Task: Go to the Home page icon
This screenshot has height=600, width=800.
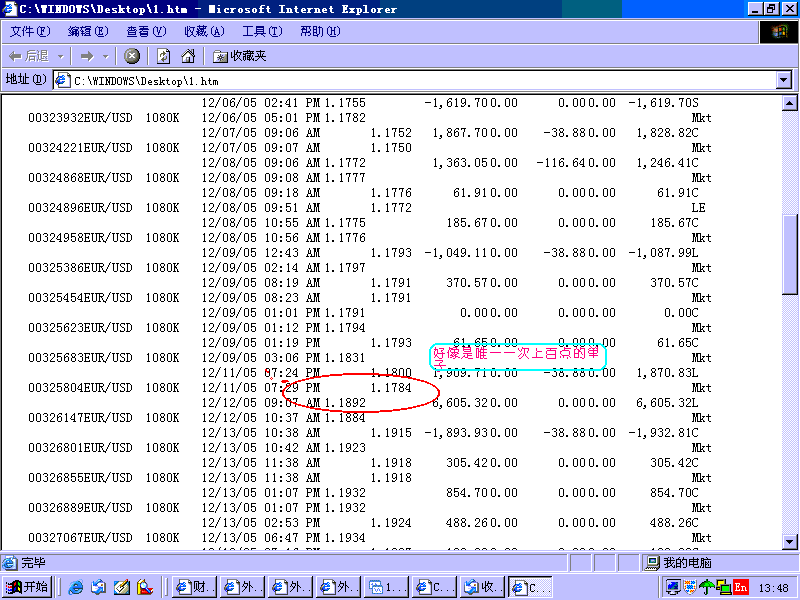Action: tap(188, 56)
